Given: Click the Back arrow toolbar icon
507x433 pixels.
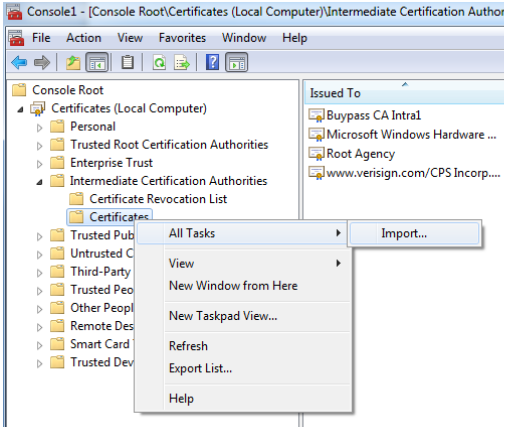Looking at the screenshot, I should click(x=19, y=62).
